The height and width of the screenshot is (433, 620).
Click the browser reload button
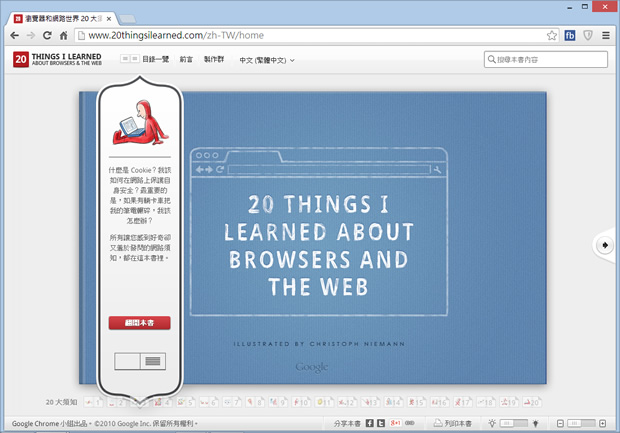[x=43, y=35]
